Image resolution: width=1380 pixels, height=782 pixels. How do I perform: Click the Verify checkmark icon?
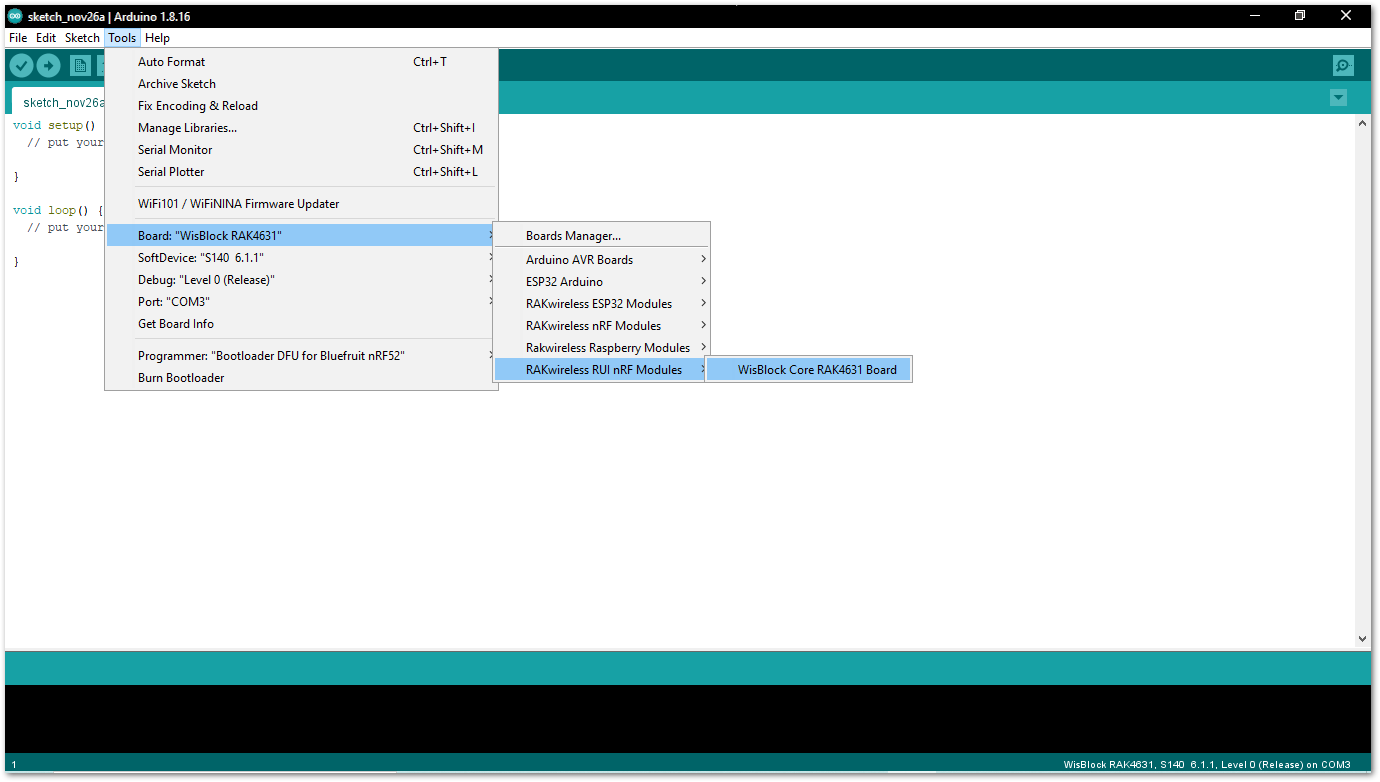[21, 65]
